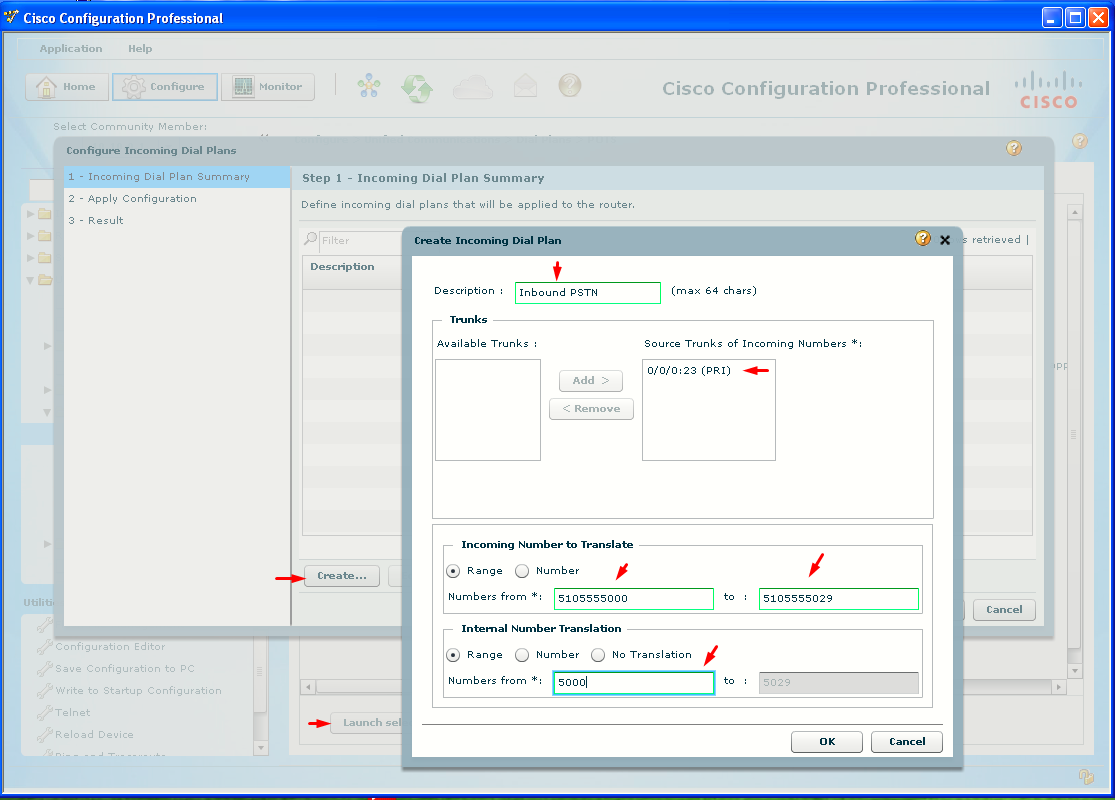Image resolution: width=1115 pixels, height=800 pixels.
Task: Open the Telnet utility
Action: [73, 713]
